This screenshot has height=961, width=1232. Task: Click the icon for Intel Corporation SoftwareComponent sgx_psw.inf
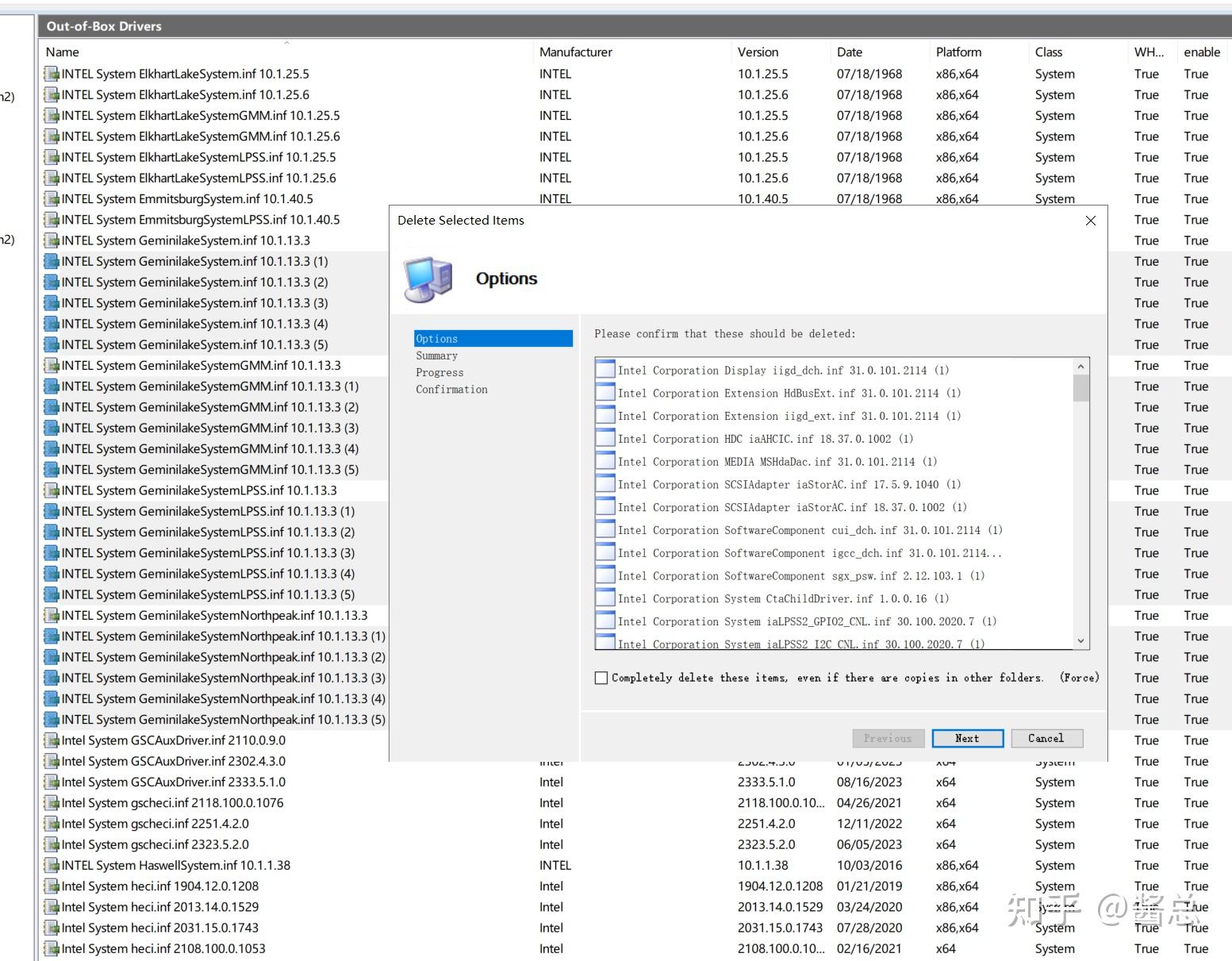click(604, 575)
